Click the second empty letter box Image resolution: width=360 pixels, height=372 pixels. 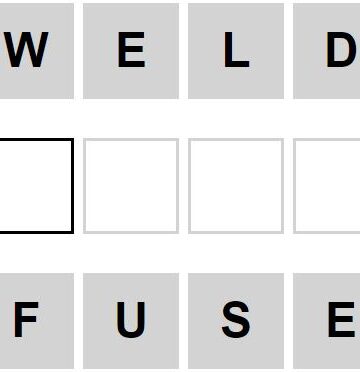click(x=131, y=186)
